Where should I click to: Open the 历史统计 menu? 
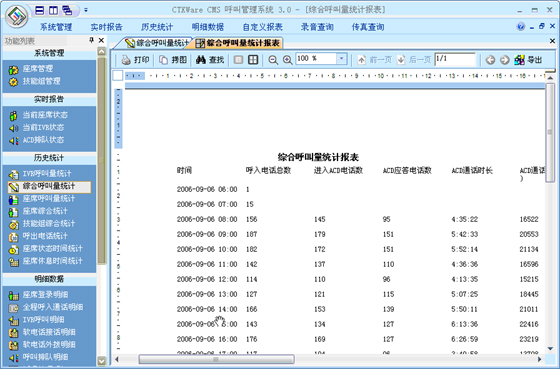click(157, 27)
